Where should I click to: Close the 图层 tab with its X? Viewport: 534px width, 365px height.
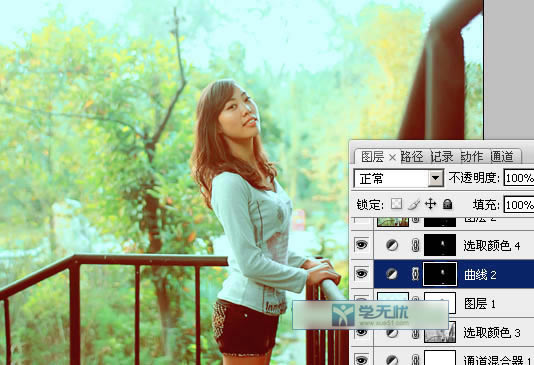[392, 157]
